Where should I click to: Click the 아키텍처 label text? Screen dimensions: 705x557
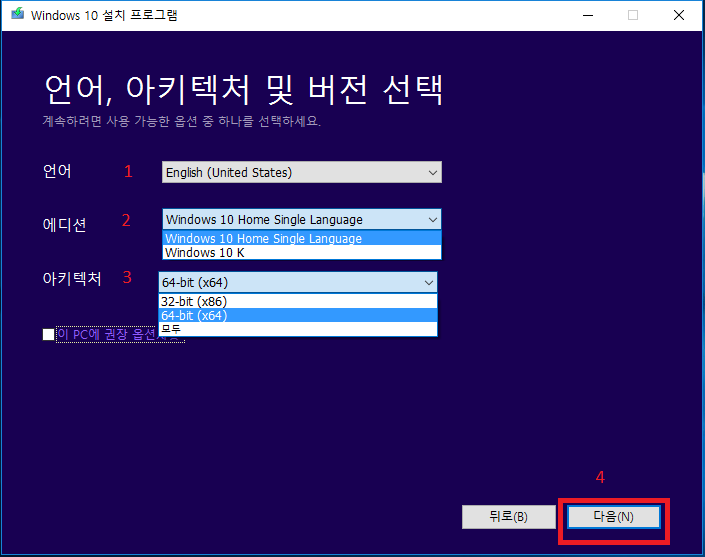coord(72,279)
